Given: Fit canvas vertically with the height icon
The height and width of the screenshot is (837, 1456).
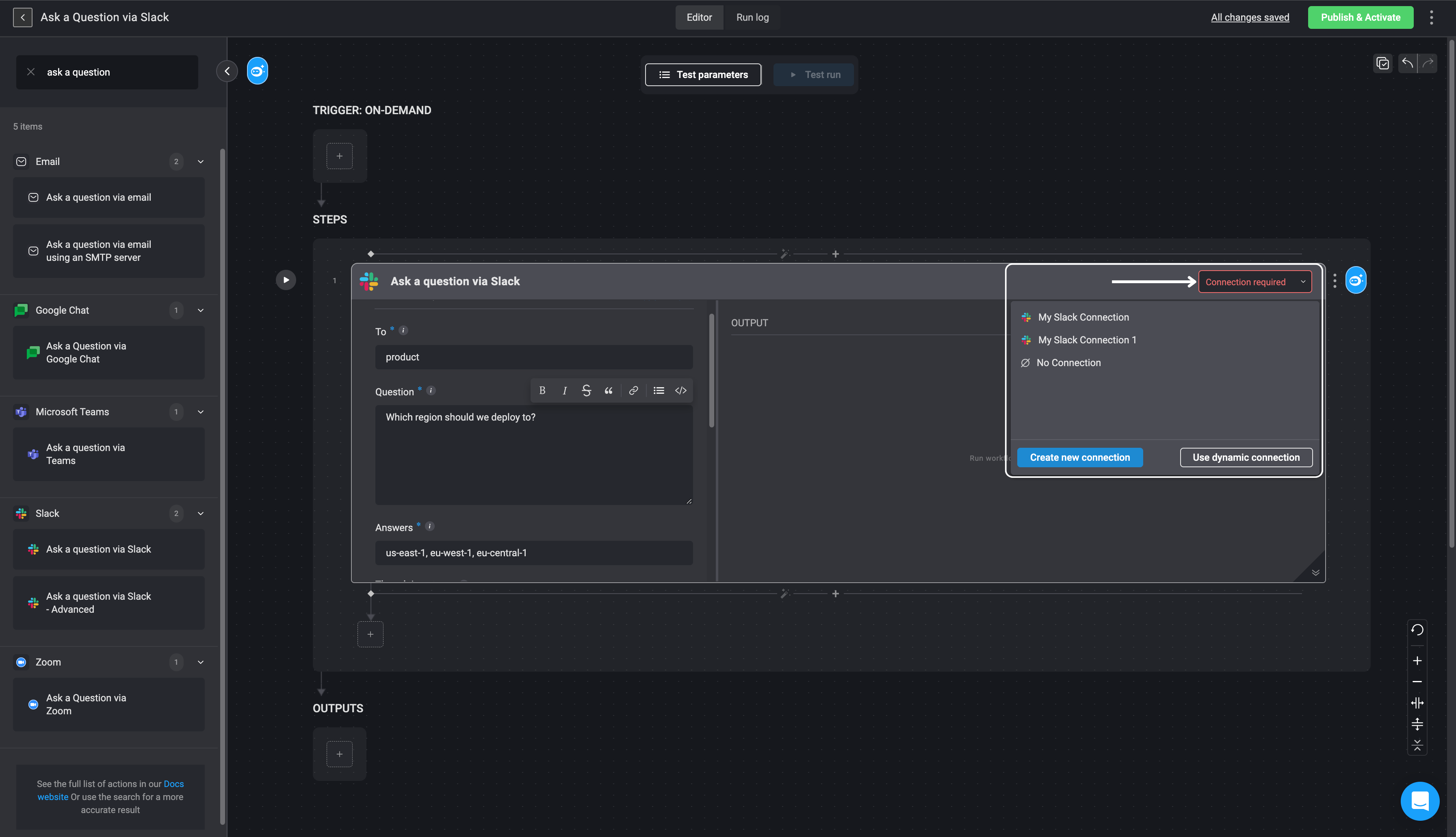Looking at the screenshot, I should [x=1417, y=724].
